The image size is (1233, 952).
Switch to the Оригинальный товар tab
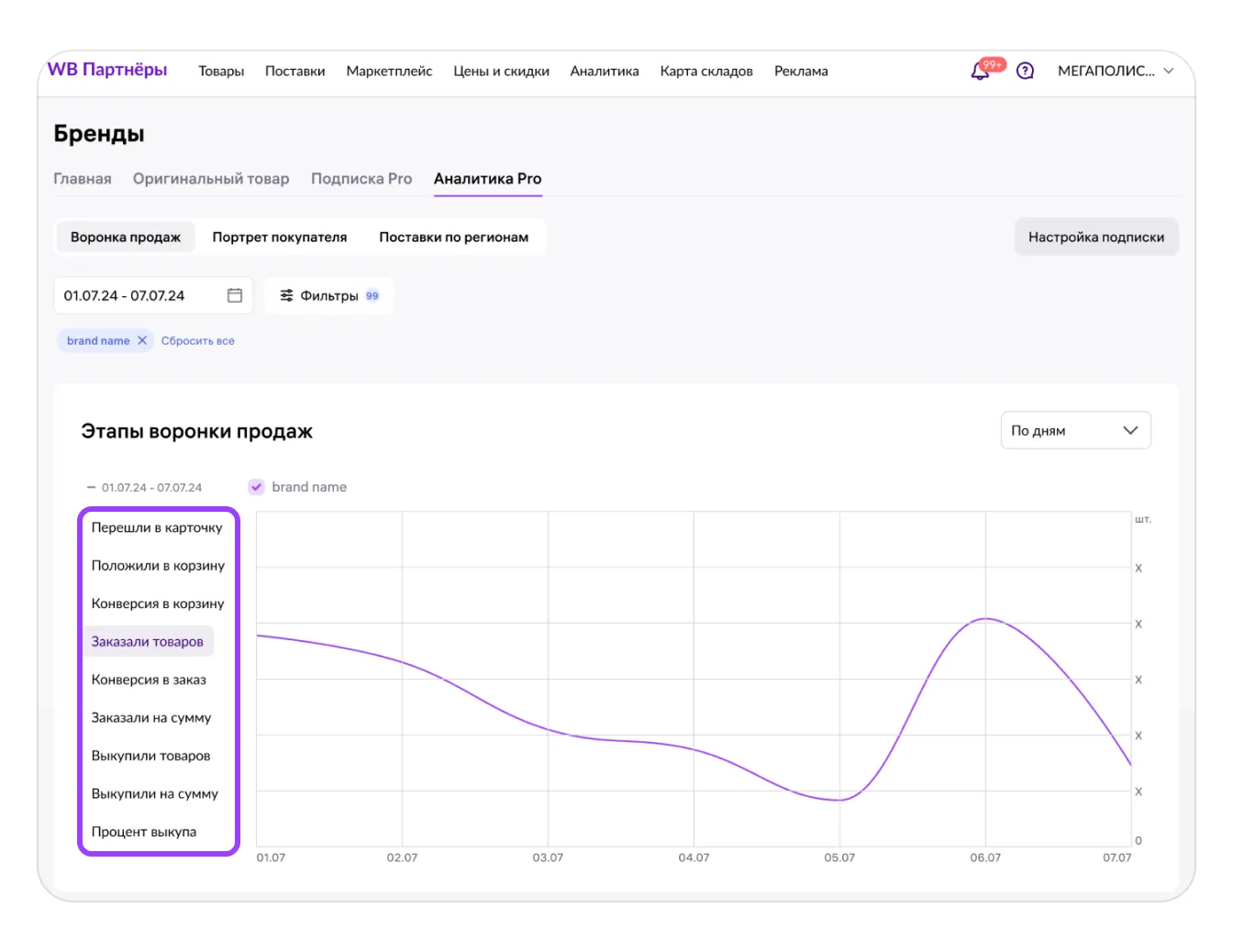point(211,179)
